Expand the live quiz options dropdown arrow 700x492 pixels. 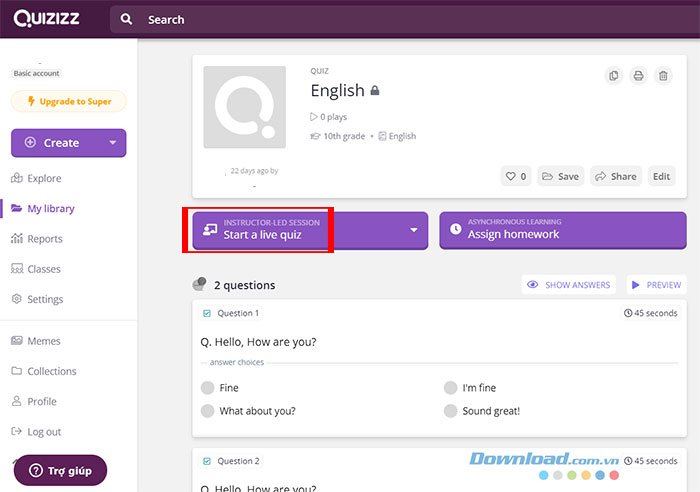point(414,230)
